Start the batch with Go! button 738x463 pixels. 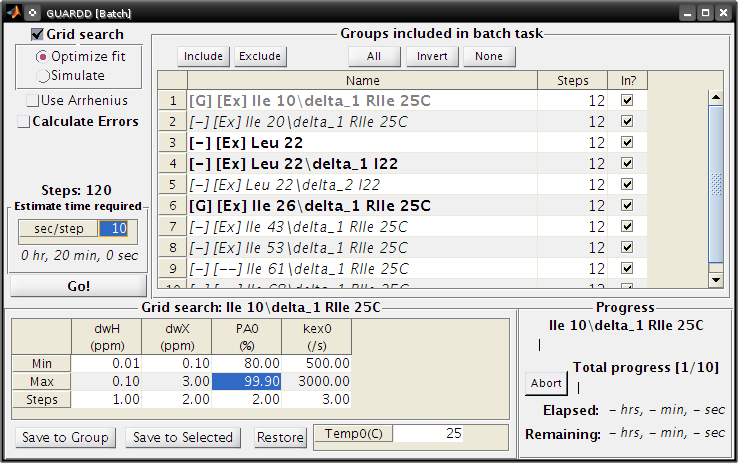coord(79,286)
